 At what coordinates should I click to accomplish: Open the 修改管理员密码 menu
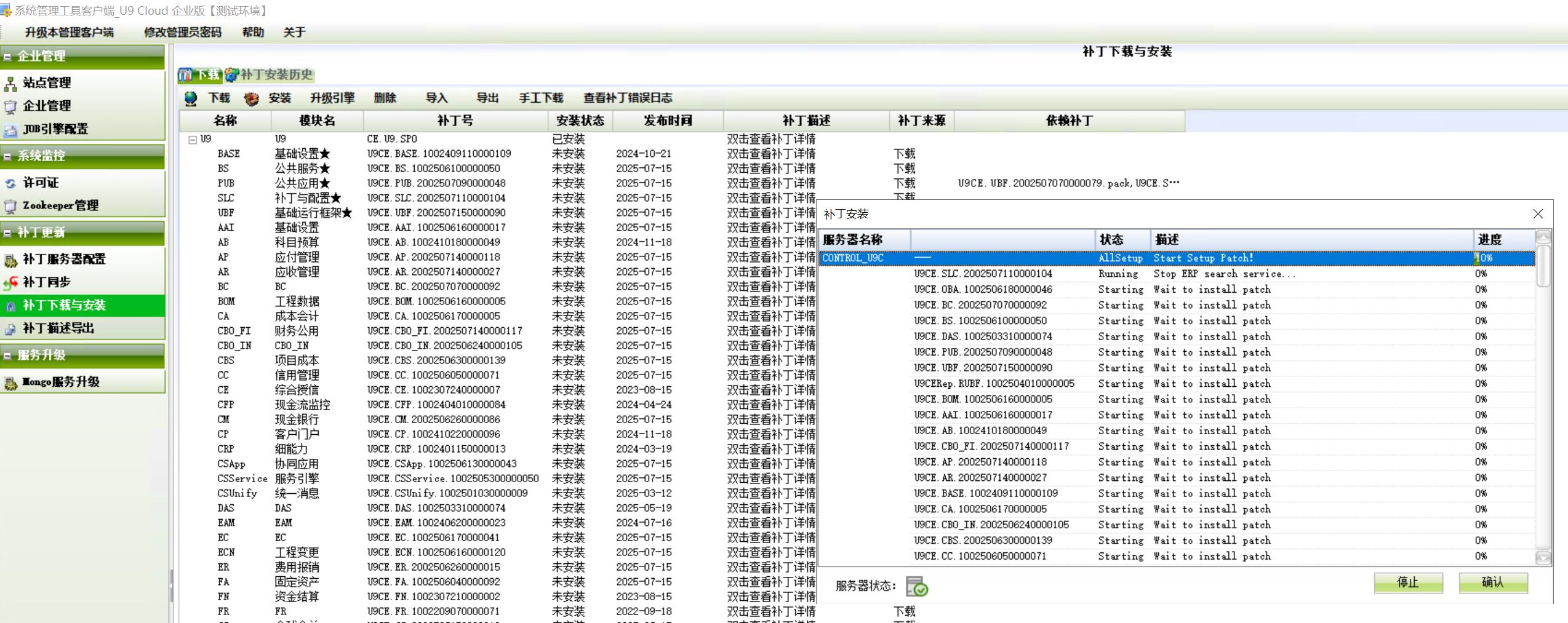[x=182, y=32]
